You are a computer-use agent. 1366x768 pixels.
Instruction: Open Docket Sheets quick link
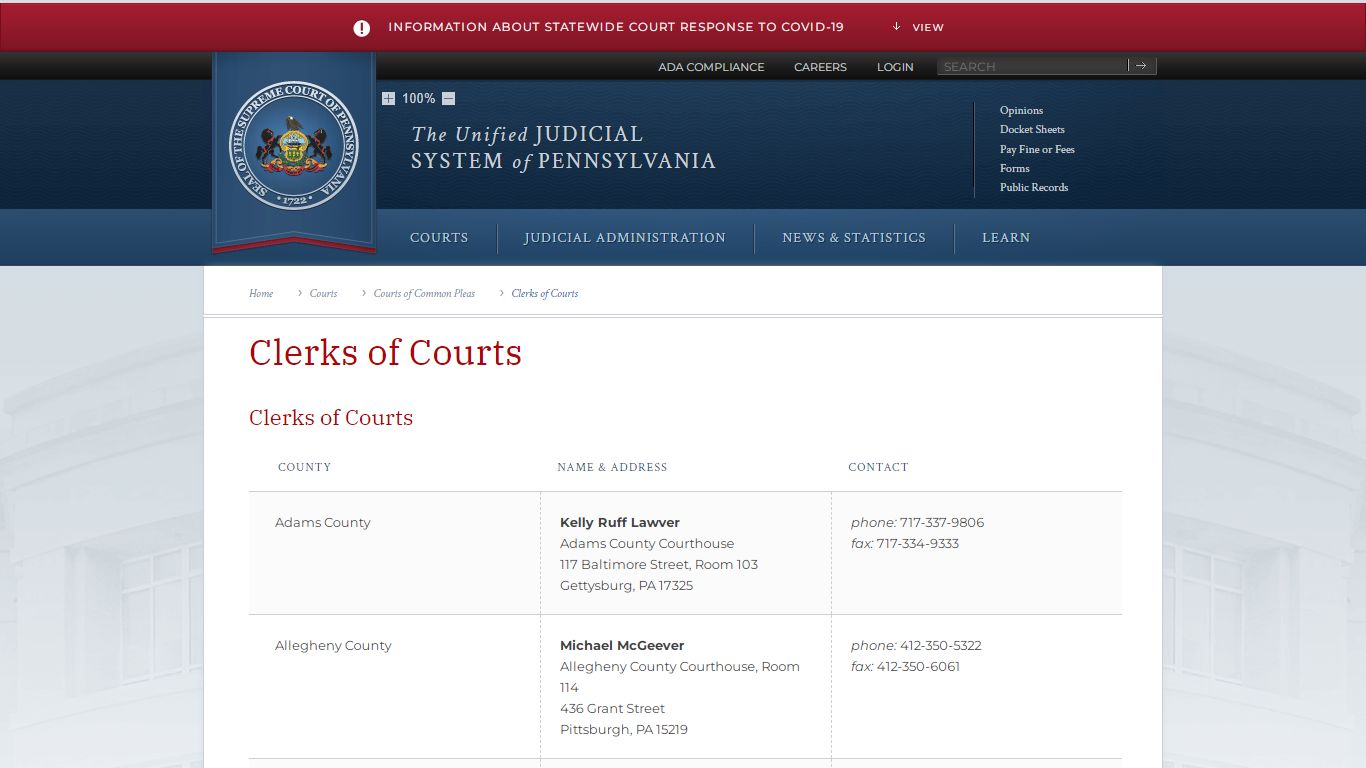[1032, 129]
